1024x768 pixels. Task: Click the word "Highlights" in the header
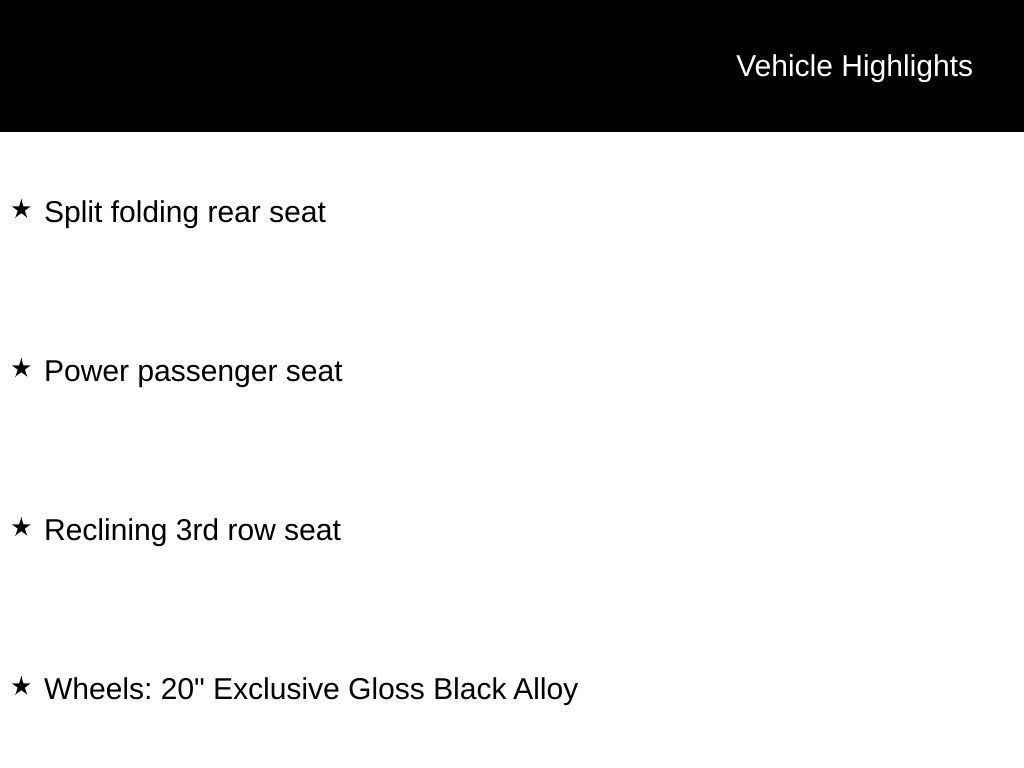click(907, 66)
